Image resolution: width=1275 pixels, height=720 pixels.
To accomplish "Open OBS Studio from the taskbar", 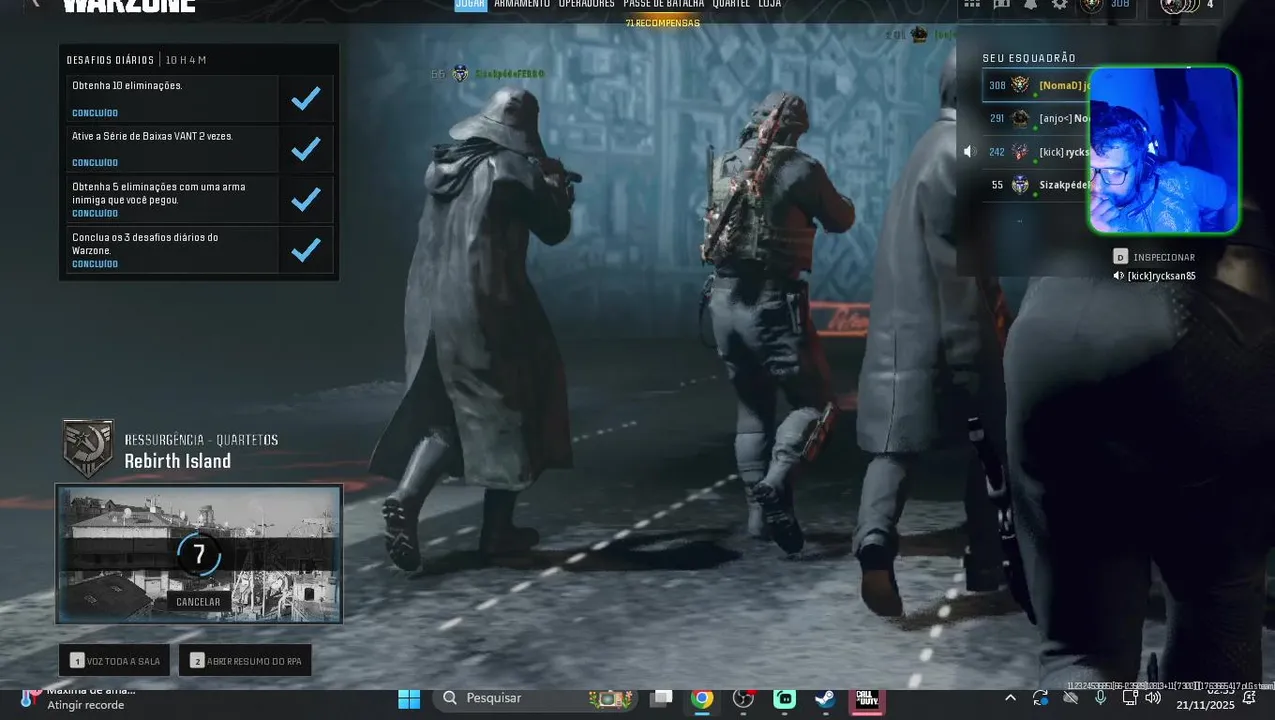I will point(743,698).
